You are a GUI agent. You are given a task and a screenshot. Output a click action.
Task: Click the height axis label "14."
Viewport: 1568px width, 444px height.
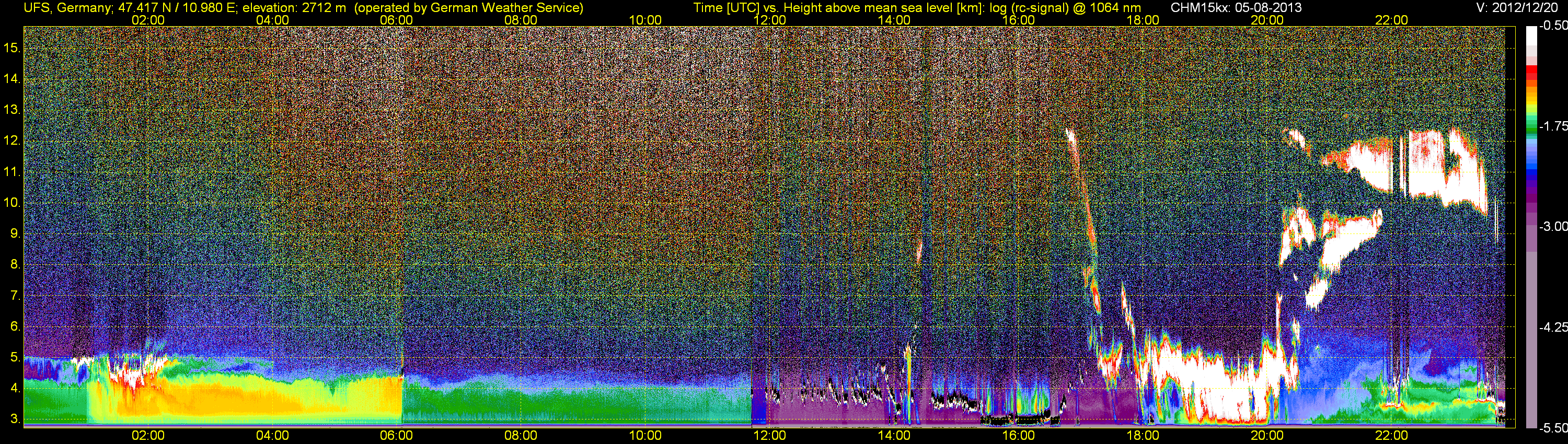(x=12, y=78)
